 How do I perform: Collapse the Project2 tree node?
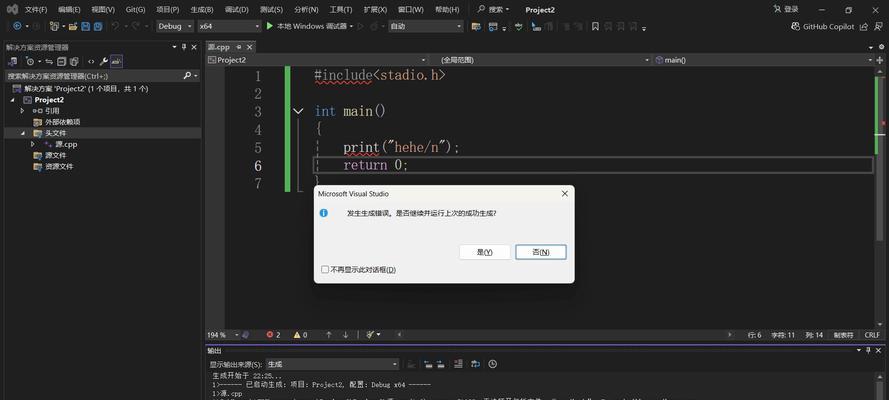12,100
